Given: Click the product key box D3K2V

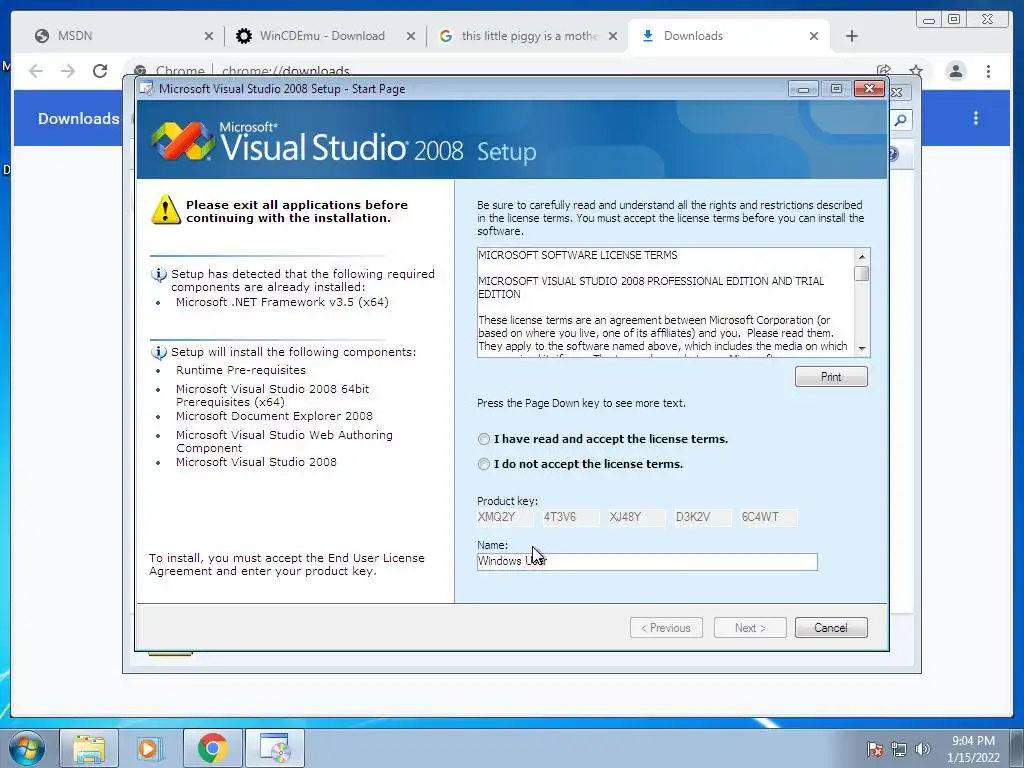Looking at the screenshot, I should click(x=703, y=518).
